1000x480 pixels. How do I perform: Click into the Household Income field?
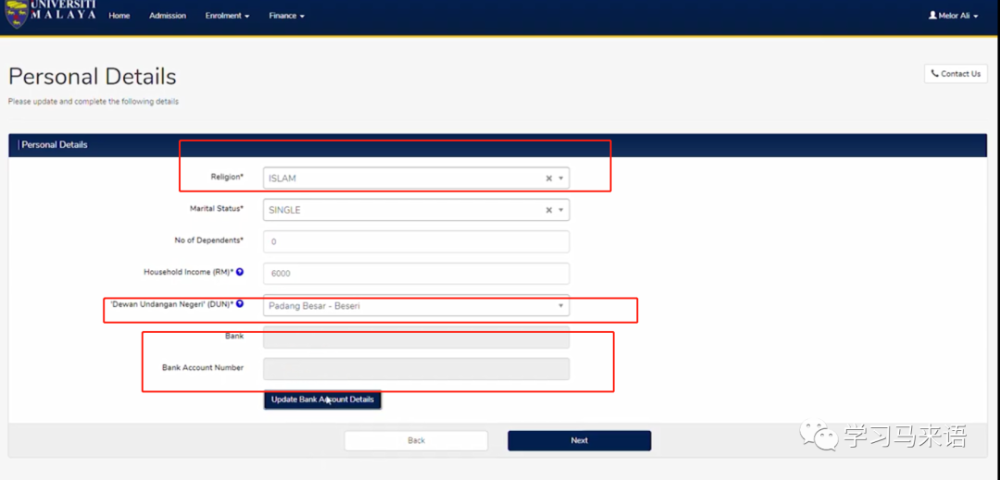tap(416, 274)
